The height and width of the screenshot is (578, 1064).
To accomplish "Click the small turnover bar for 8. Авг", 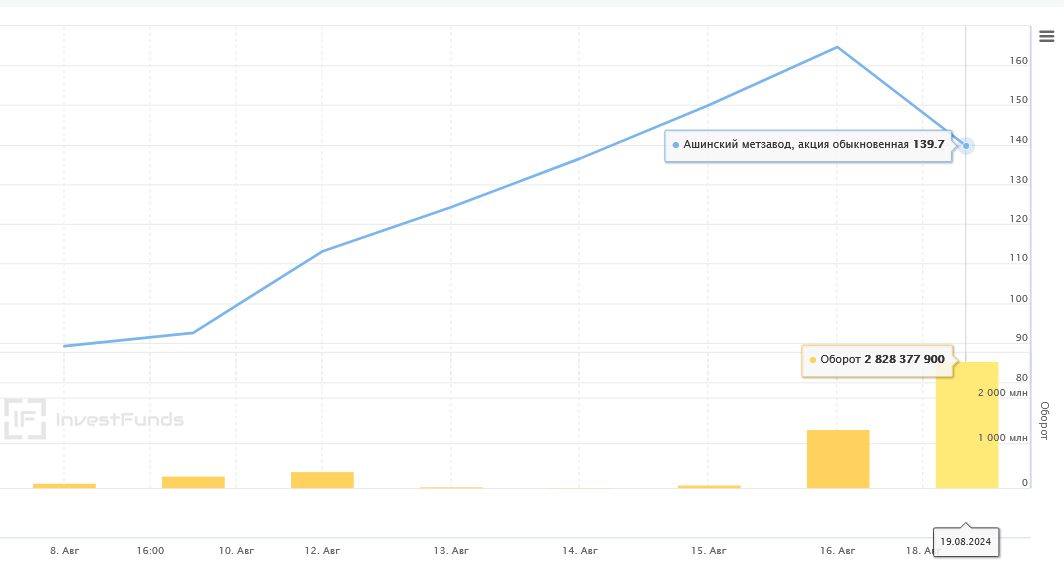I will [64, 486].
